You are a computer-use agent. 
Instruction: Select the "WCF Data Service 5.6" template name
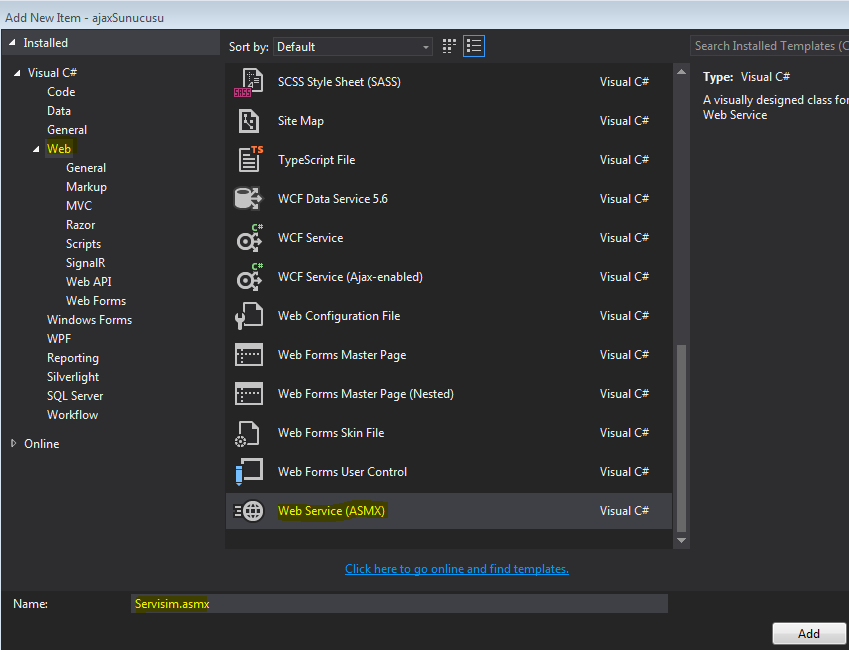332,199
